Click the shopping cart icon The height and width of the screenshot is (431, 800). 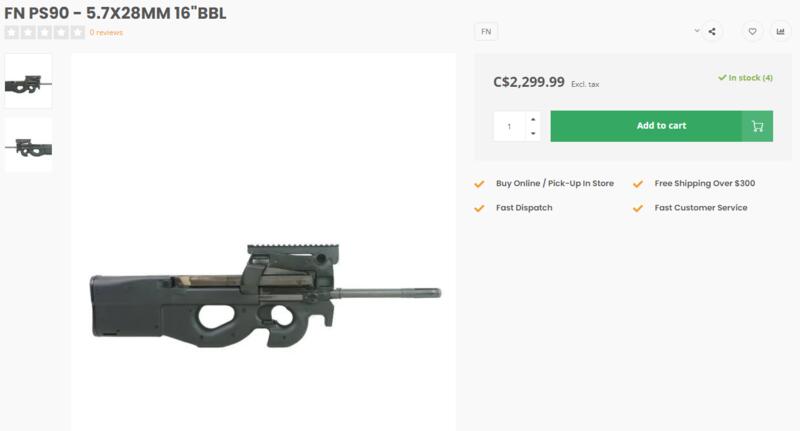point(757,126)
